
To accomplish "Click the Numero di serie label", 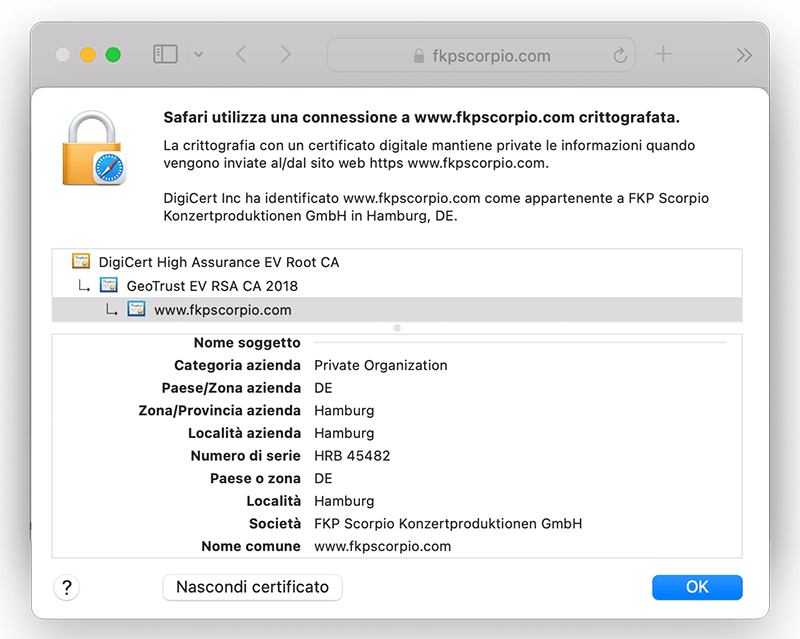I will pyautogui.click(x=245, y=456).
